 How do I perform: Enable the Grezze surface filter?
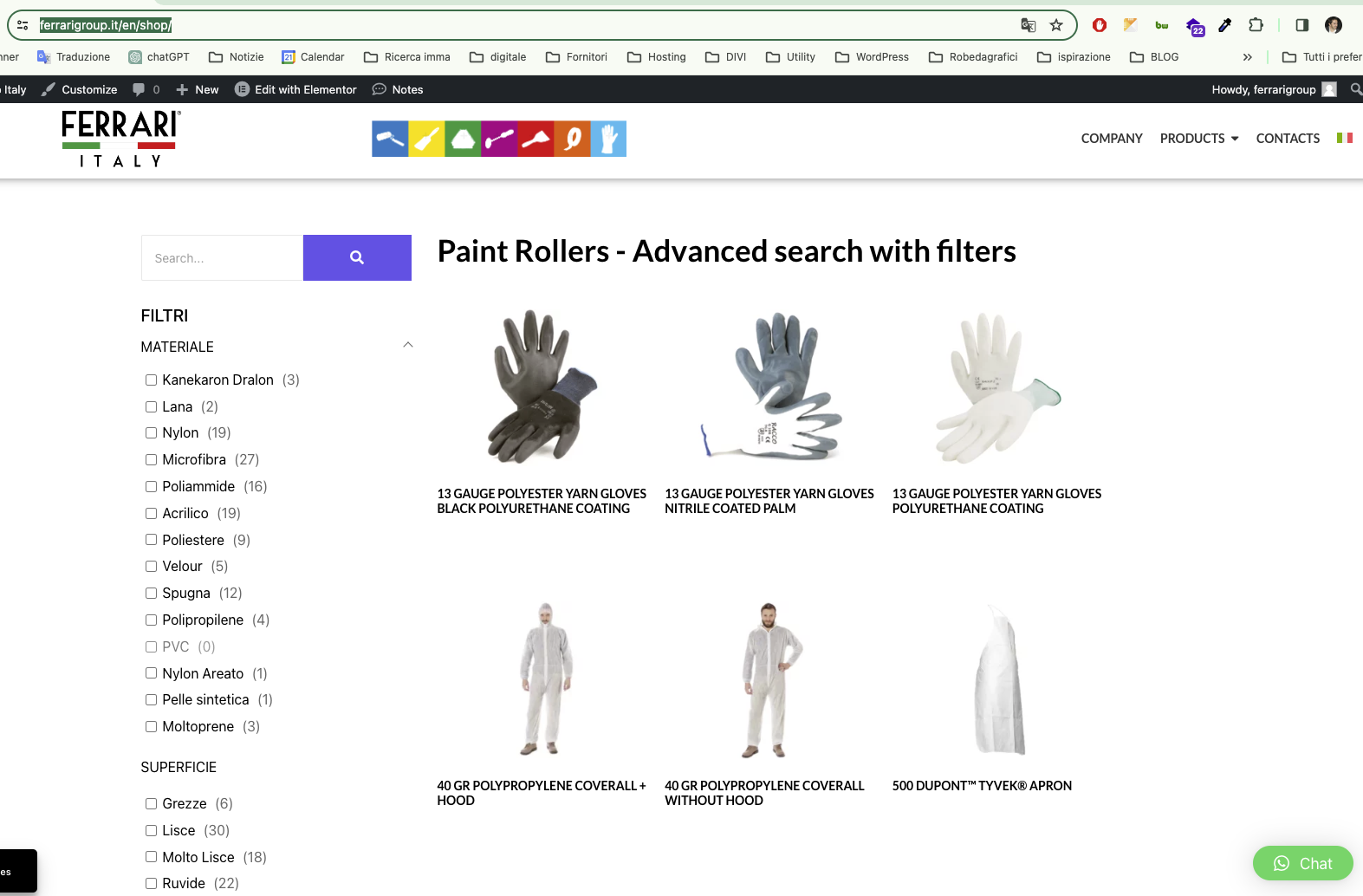[x=151, y=803]
